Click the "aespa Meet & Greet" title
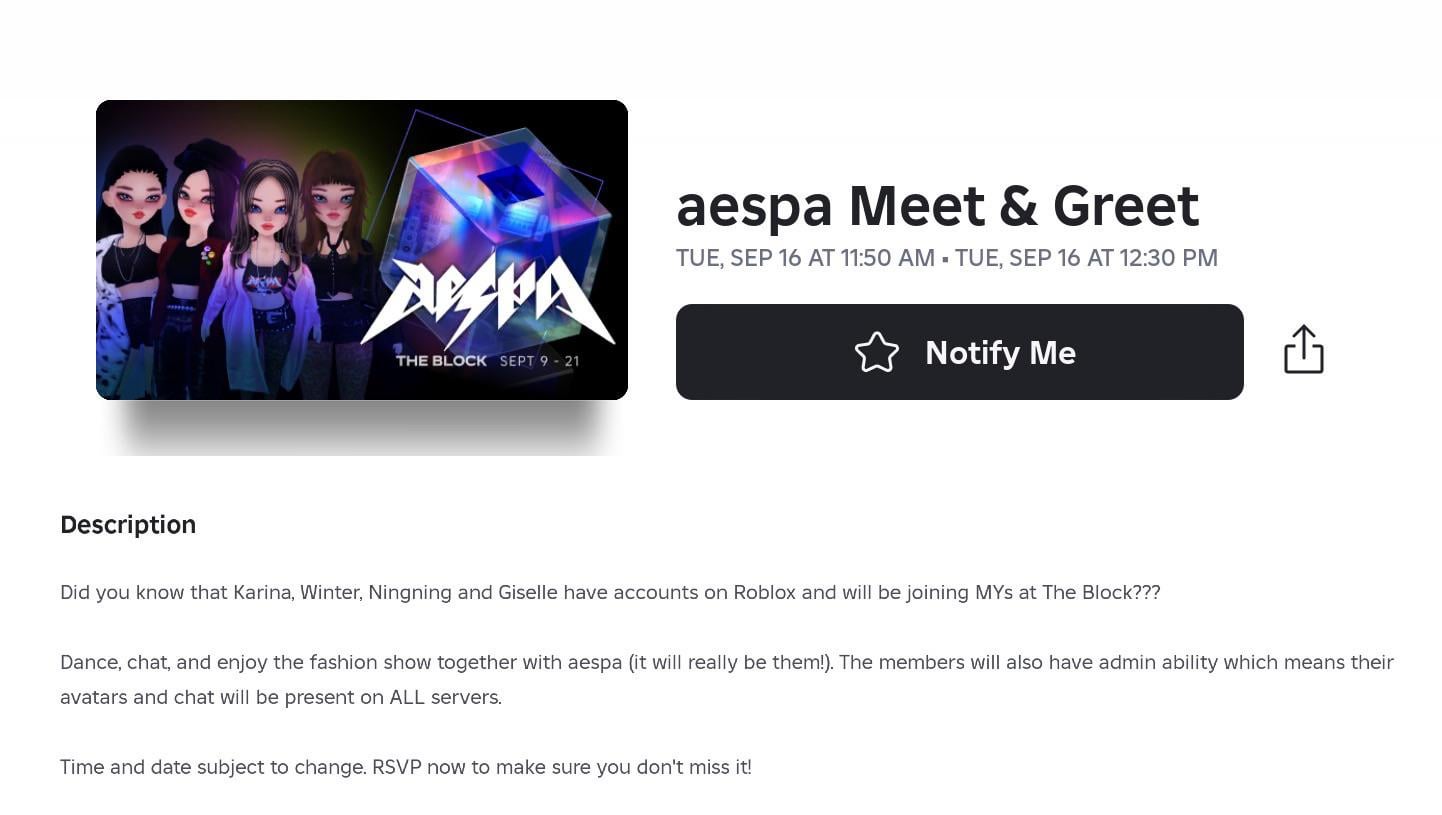The width and height of the screenshot is (1442, 815). 937,206
